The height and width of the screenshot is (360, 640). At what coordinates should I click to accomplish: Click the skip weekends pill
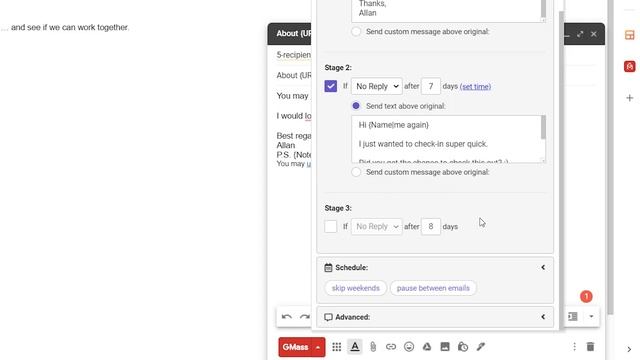(x=356, y=288)
